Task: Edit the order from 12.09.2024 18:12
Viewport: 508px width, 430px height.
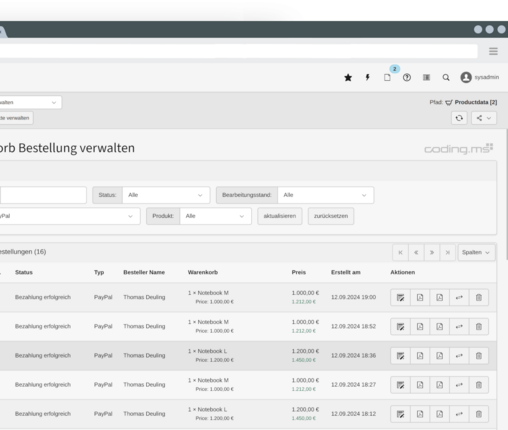Action: 400,414
